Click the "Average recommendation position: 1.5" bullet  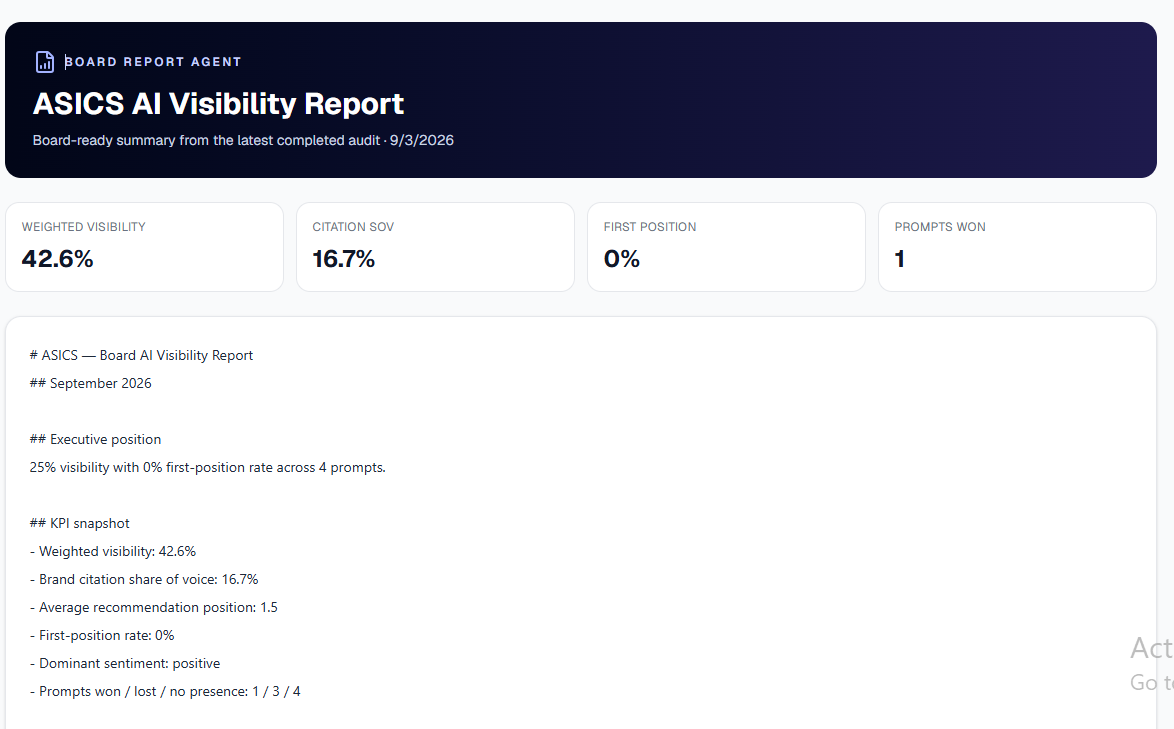(x=153, y=608)
